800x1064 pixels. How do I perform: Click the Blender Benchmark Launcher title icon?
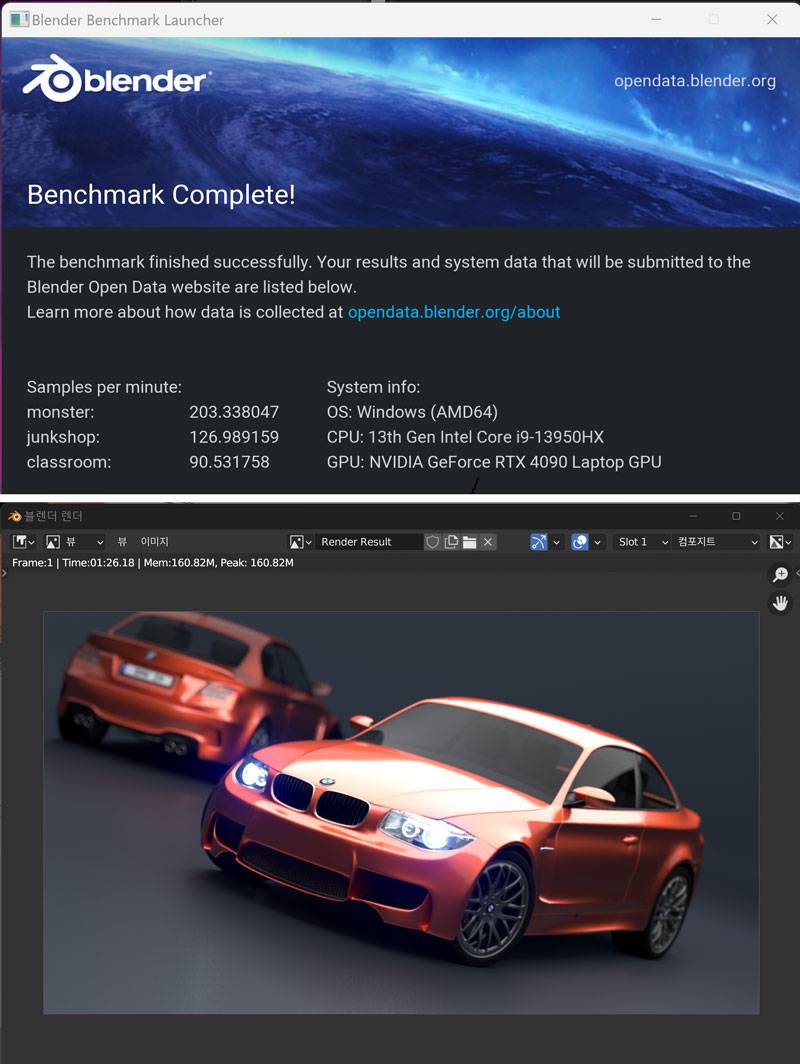point(19,19)
